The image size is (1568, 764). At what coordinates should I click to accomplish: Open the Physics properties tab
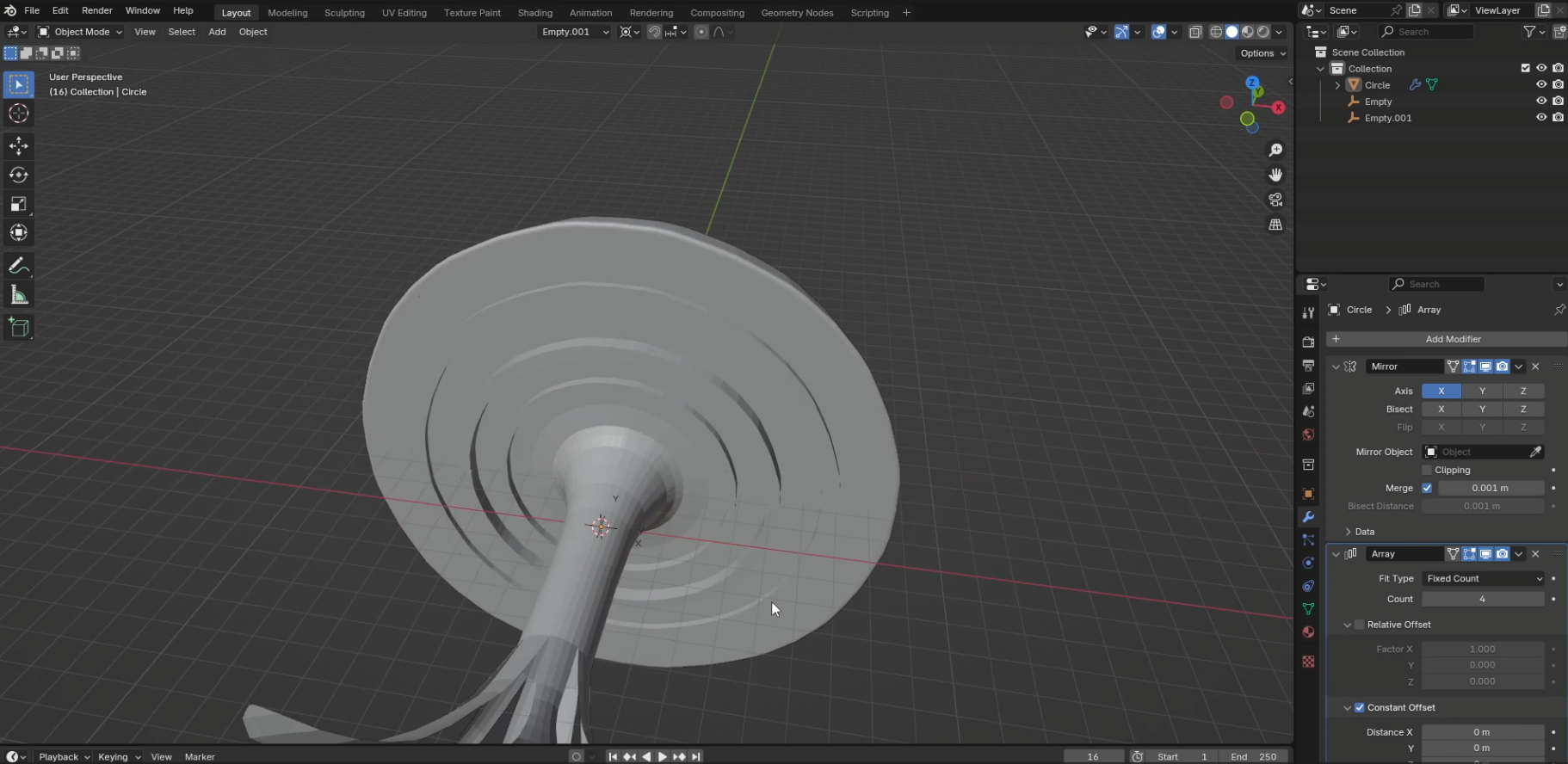(x=1308, y=563)
